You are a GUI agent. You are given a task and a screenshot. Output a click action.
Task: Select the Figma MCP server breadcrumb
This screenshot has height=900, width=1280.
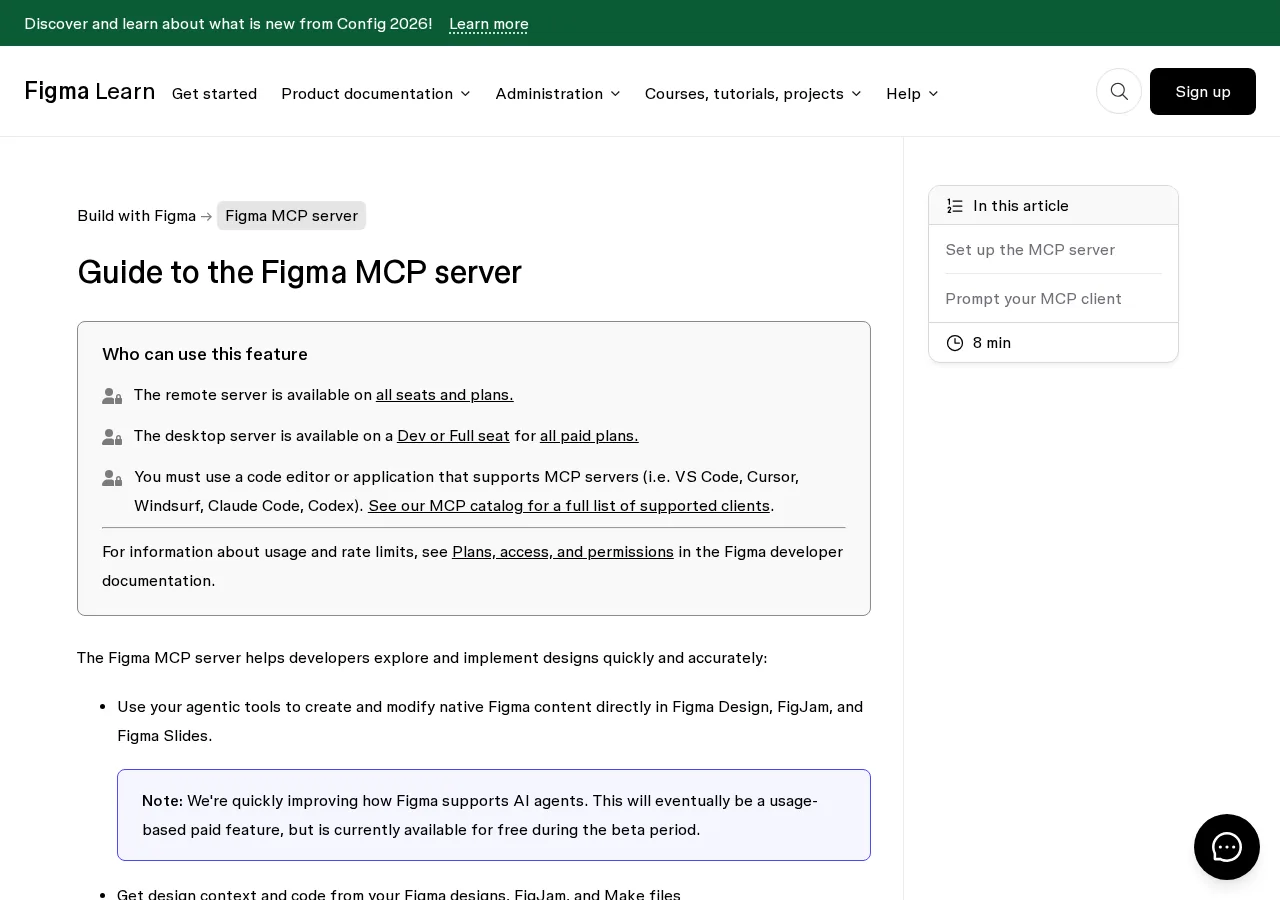coord(291,216)
